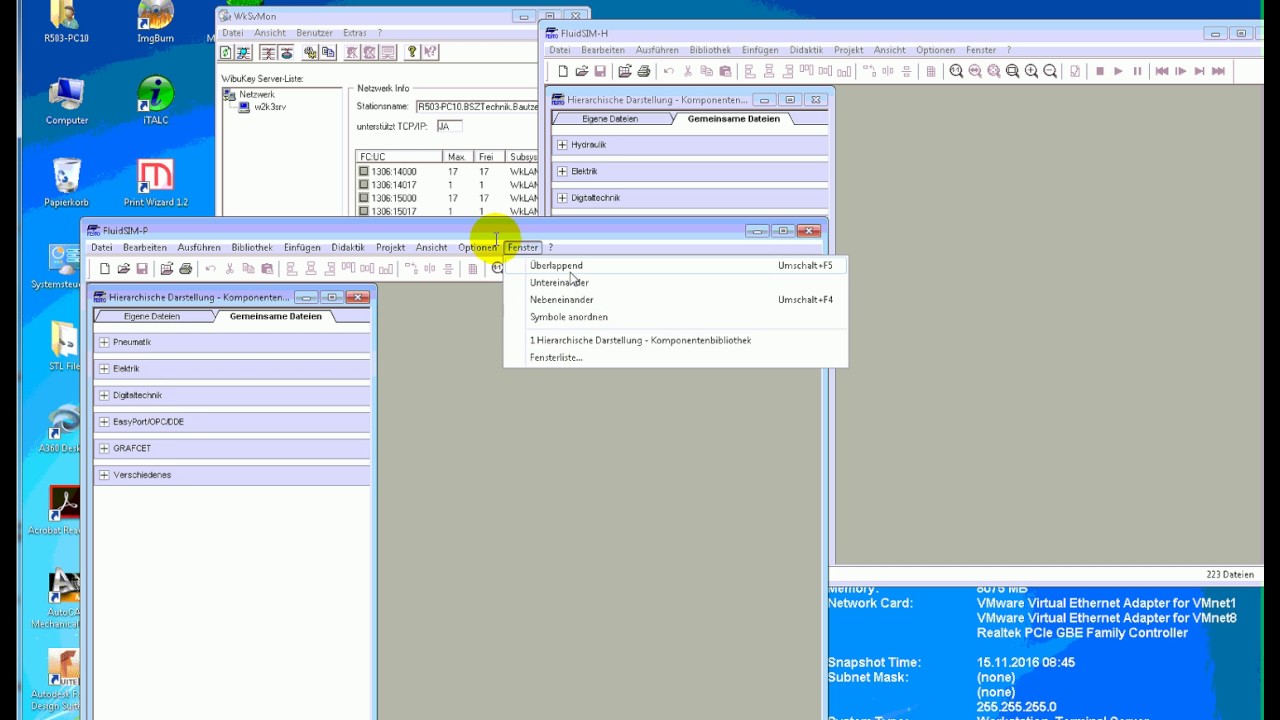
Task: Open Extras menu in WkSvMon
Action: click(x=354, y=33)
